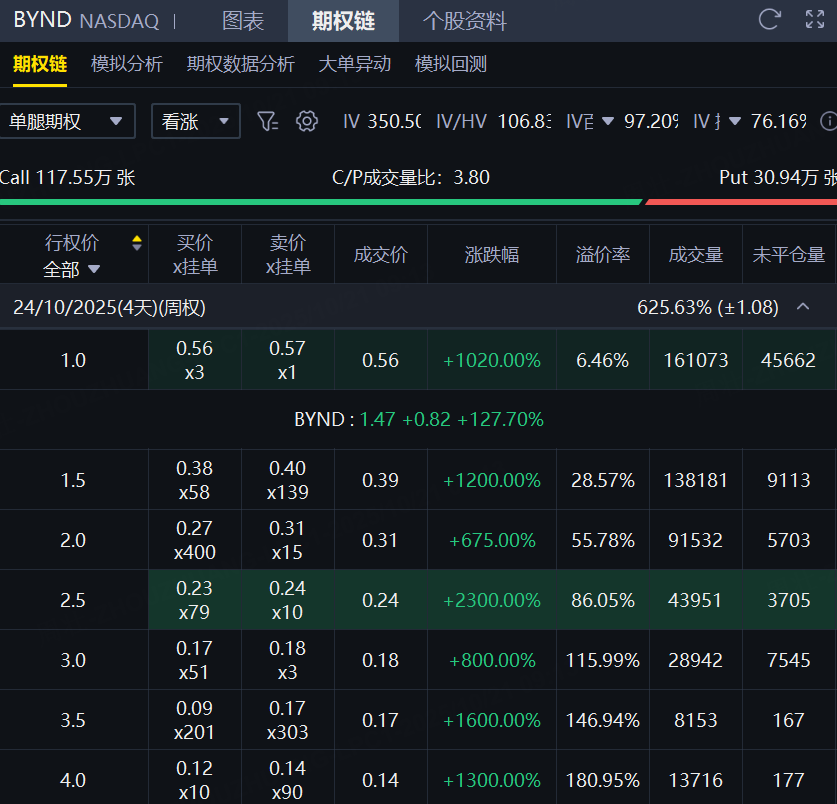
Task: Click the IV info circle icon
Action: pyautogui.click(x=828, y=121)
